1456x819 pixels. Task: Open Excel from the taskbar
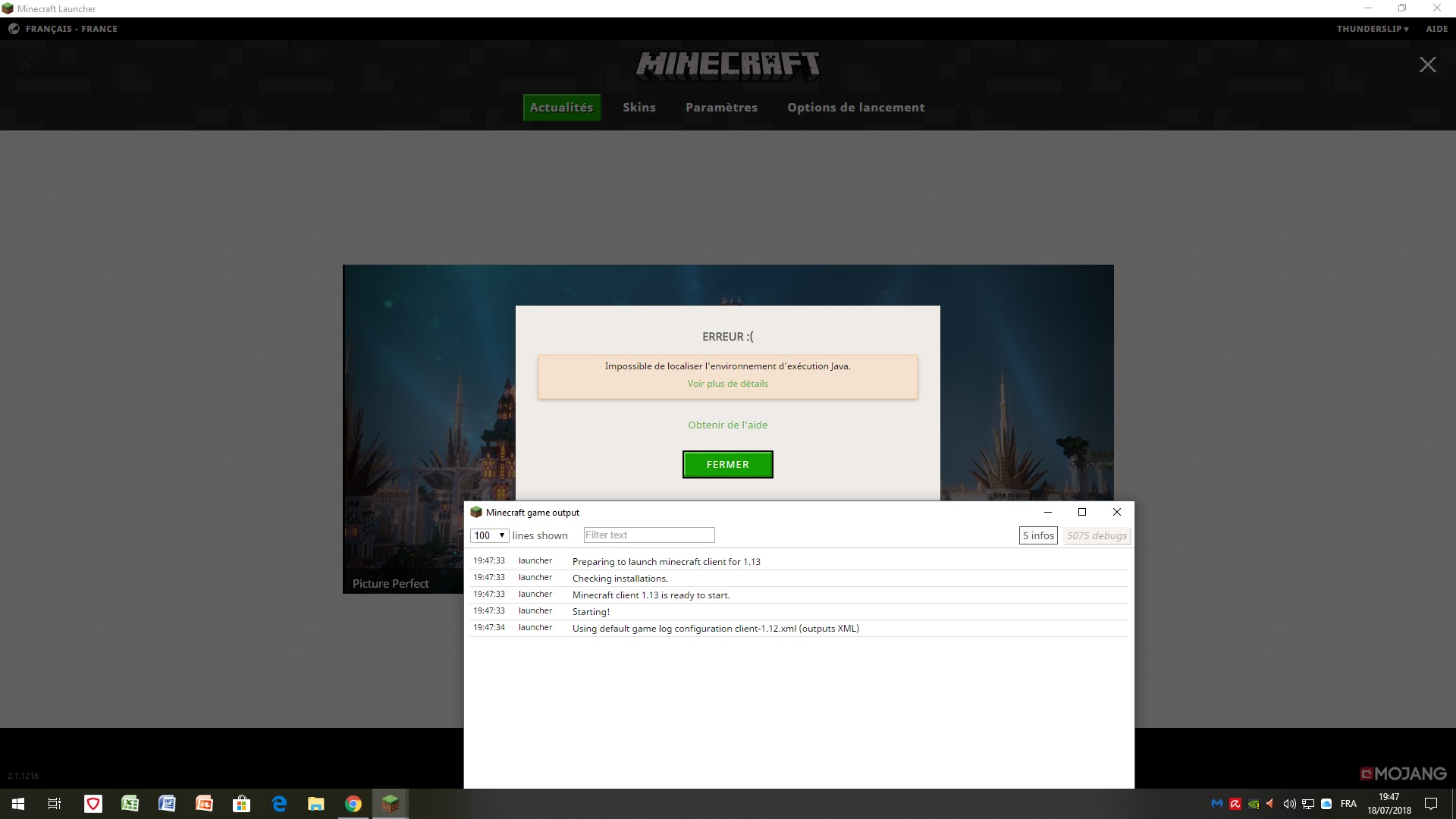130,804
